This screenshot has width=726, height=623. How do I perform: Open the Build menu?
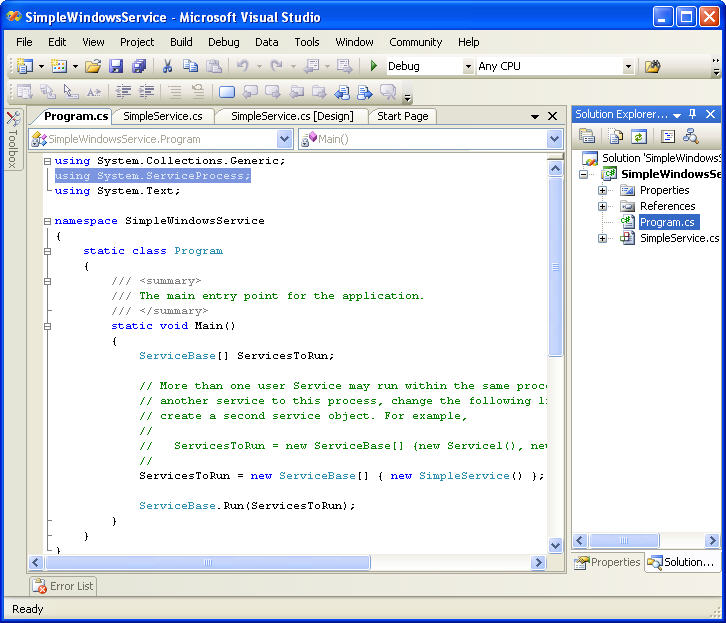click(x=181, y=42)
